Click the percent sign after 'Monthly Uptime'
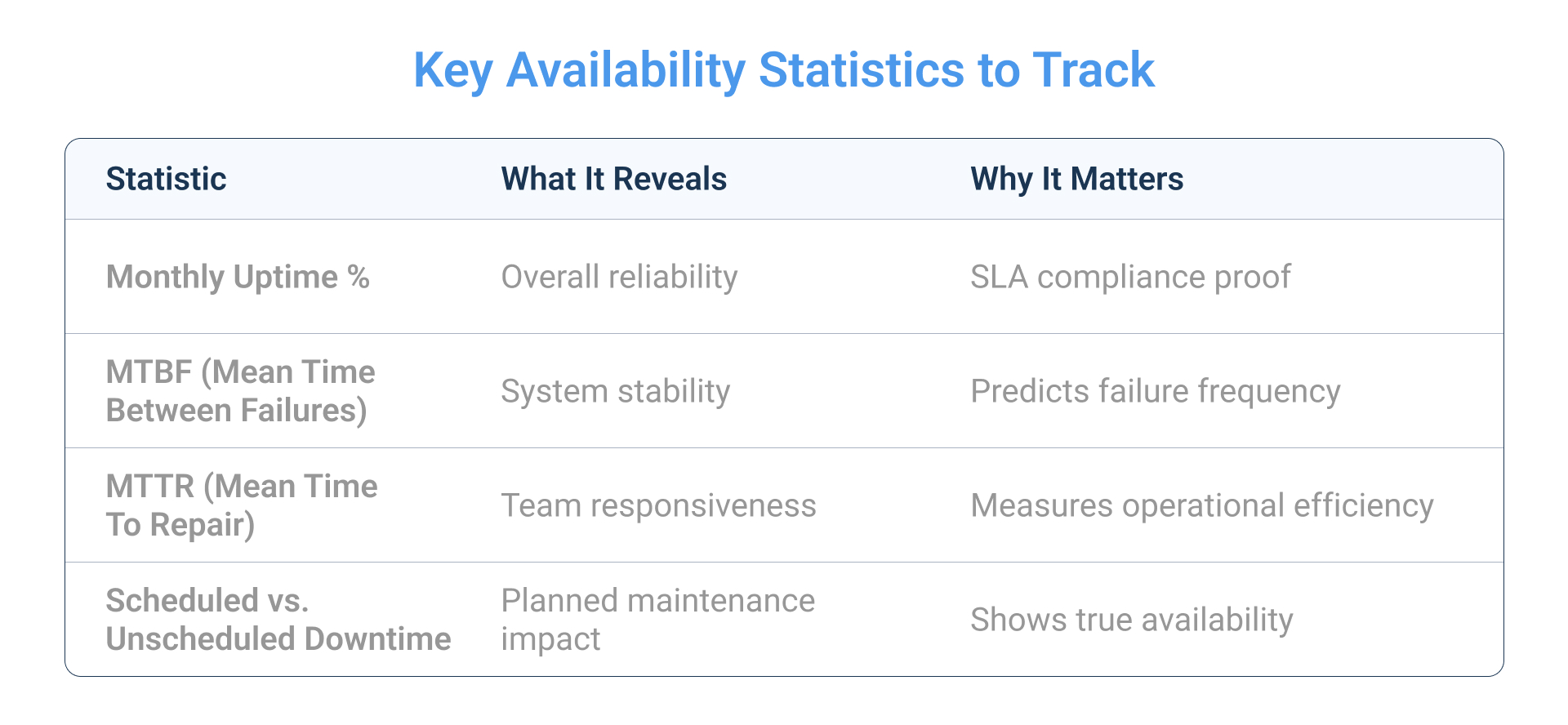1568x725 pixels. tap(359, 277)
